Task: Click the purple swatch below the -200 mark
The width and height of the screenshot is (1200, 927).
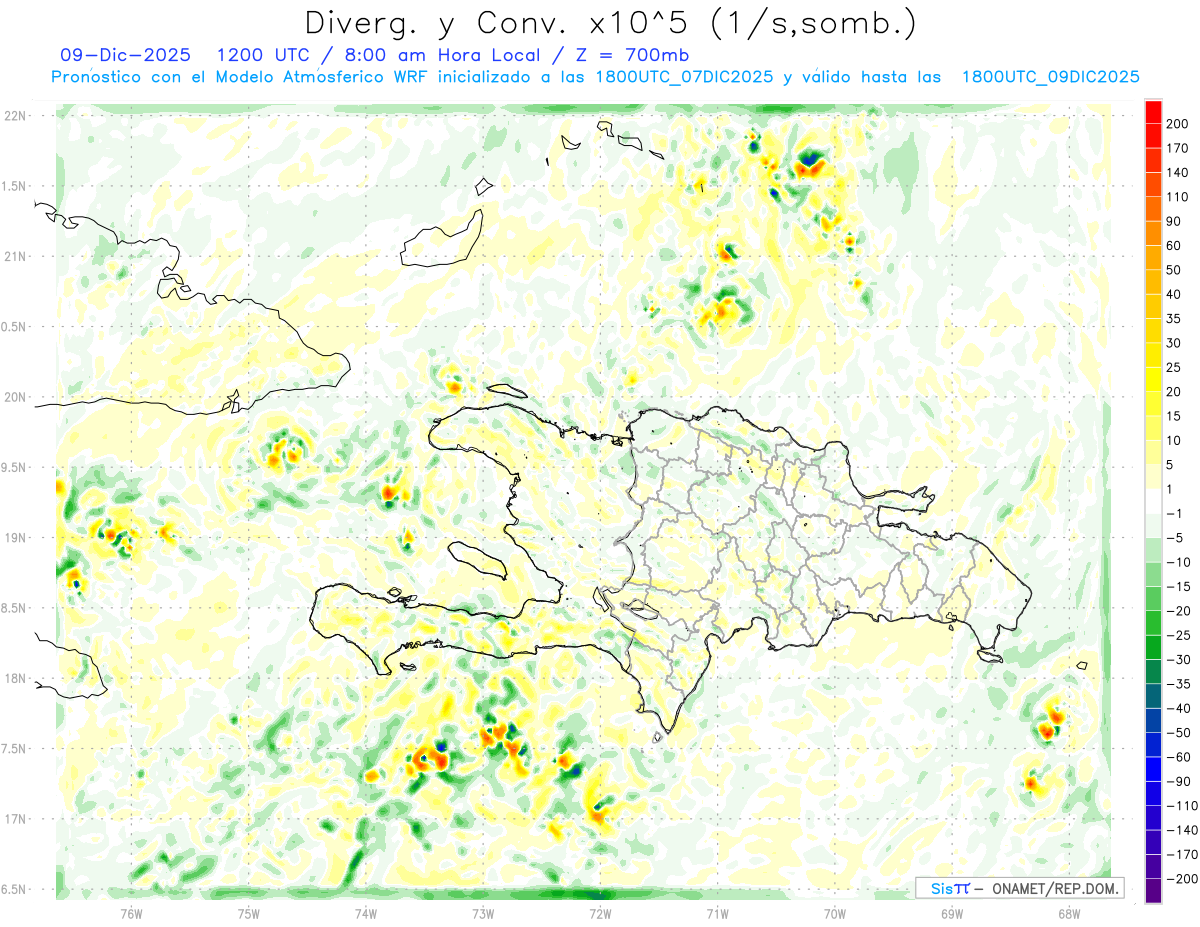Action: point(1153,891)
